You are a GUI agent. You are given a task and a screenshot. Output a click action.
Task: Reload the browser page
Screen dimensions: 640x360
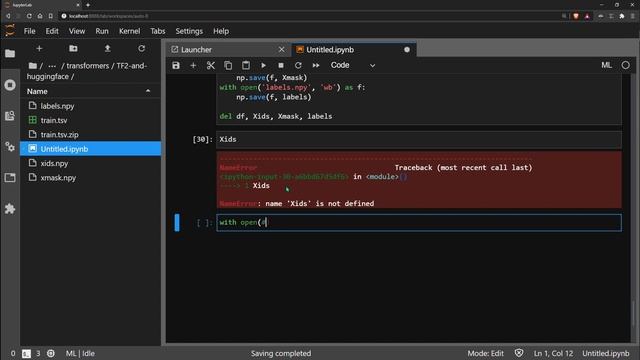point(29,16)
